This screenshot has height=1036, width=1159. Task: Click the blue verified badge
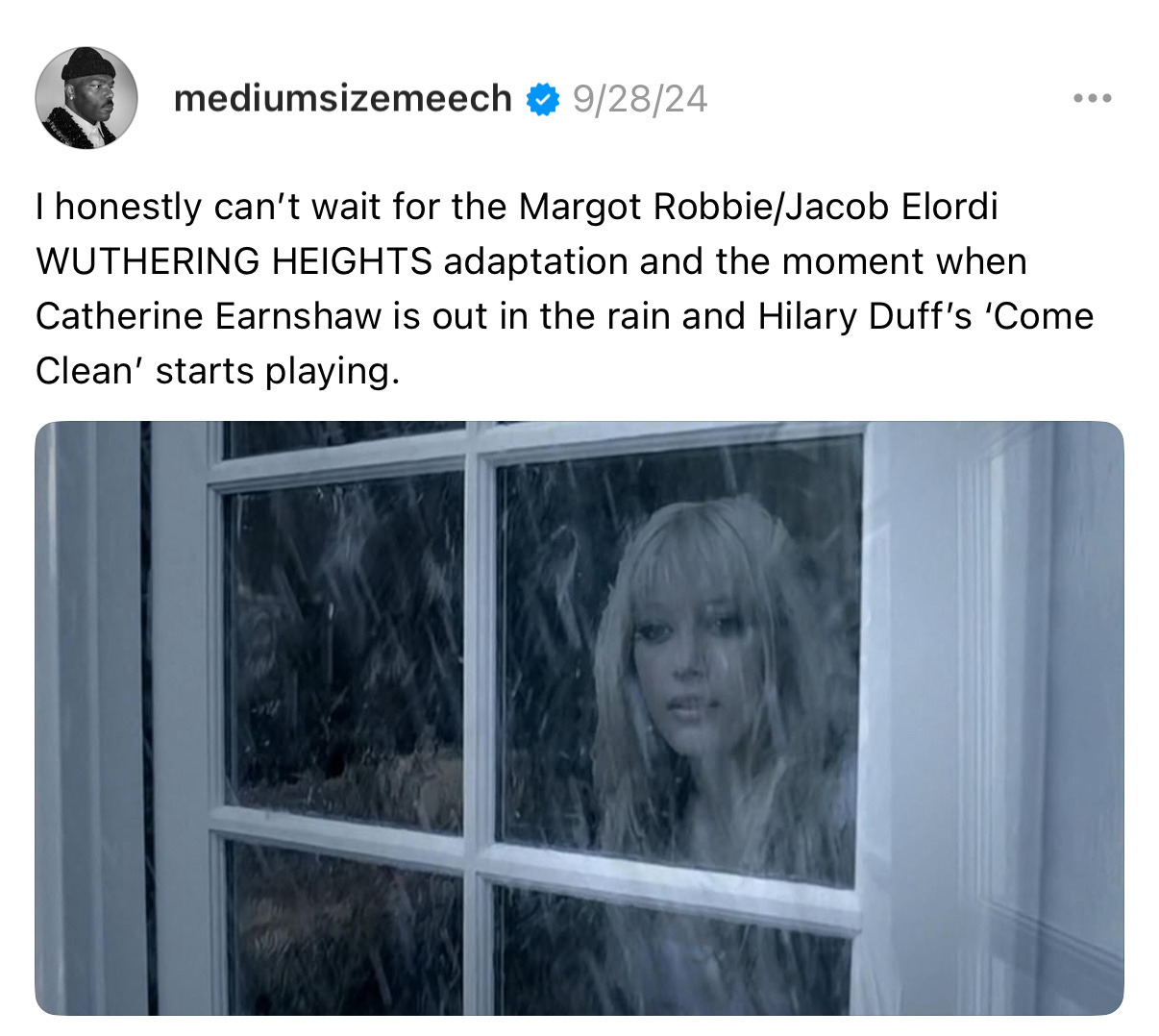point(543,99)
